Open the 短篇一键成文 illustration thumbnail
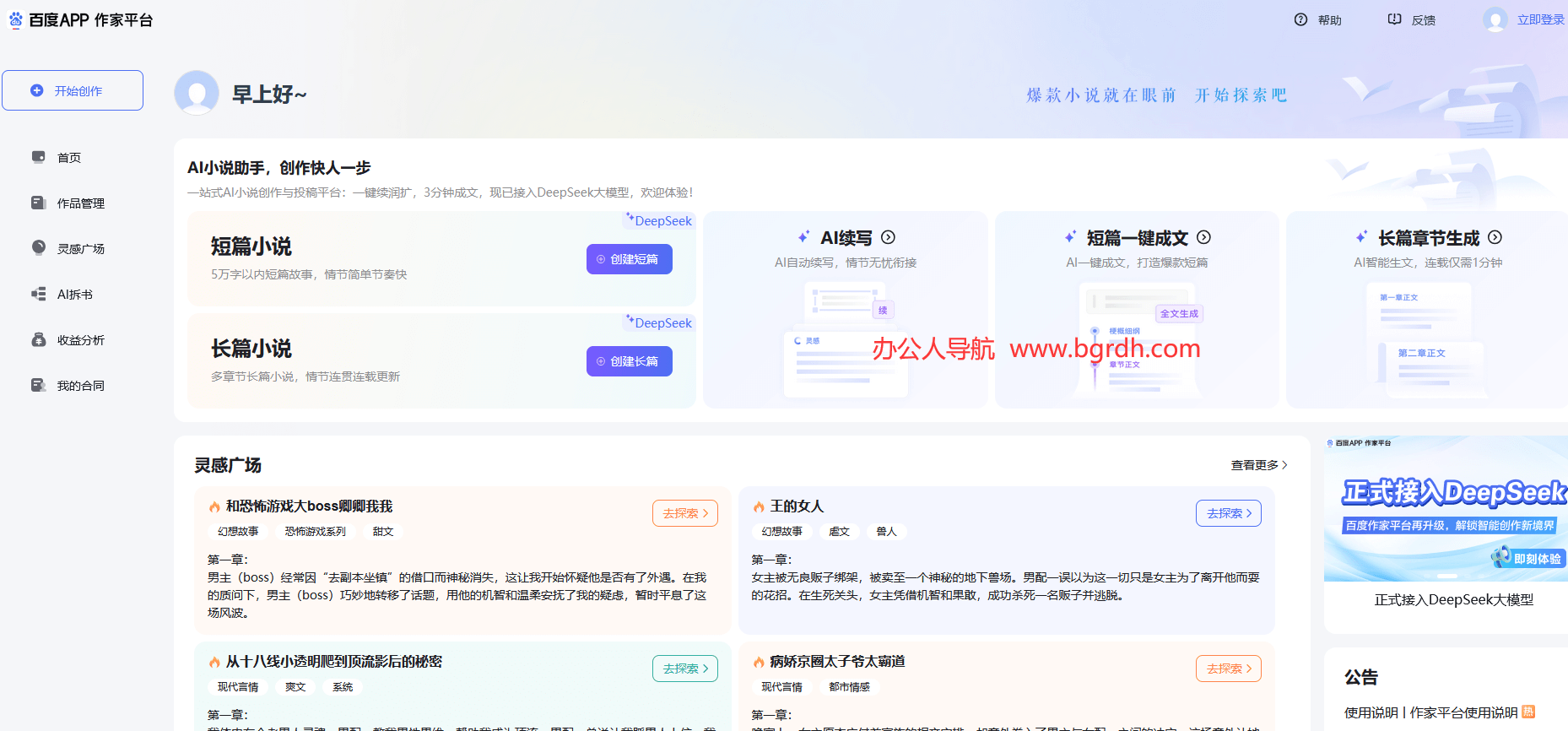This screenshot has height=731, width=1568. coord(1139,340)
